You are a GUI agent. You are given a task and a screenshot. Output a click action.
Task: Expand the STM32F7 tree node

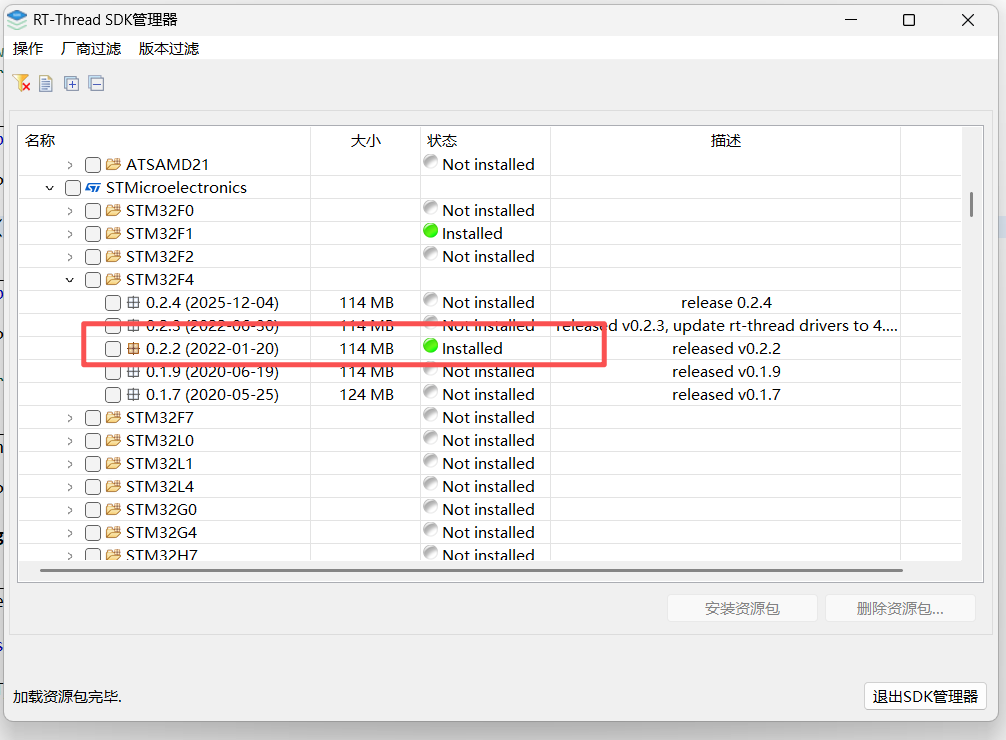pyautogui.click(x=70, y=418)
